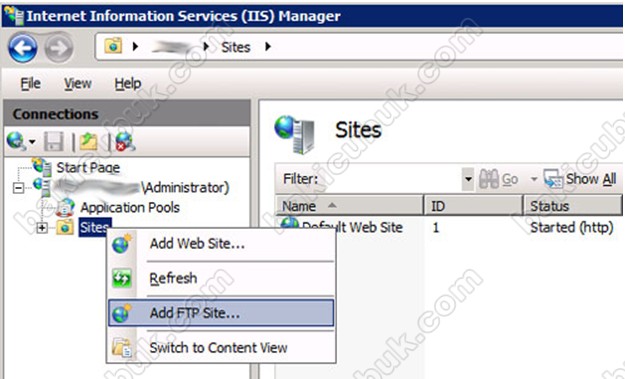This screenshot has width=625, height=379.
Task: Click the Create New Connection globe icon
Action: coord(17,141)
